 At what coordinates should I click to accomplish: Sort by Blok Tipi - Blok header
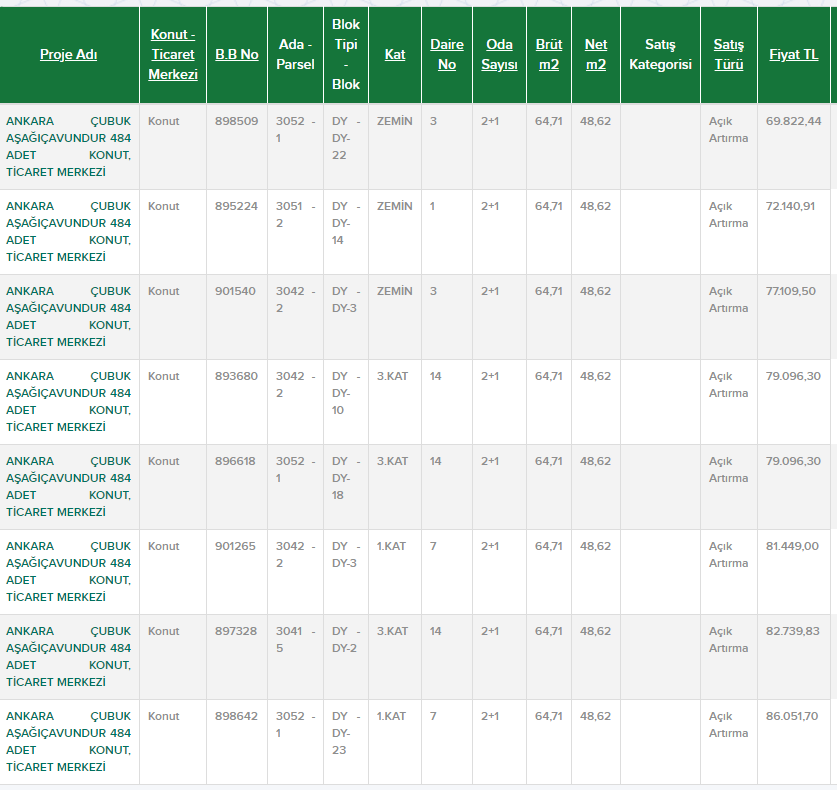(x=346, y=54)
